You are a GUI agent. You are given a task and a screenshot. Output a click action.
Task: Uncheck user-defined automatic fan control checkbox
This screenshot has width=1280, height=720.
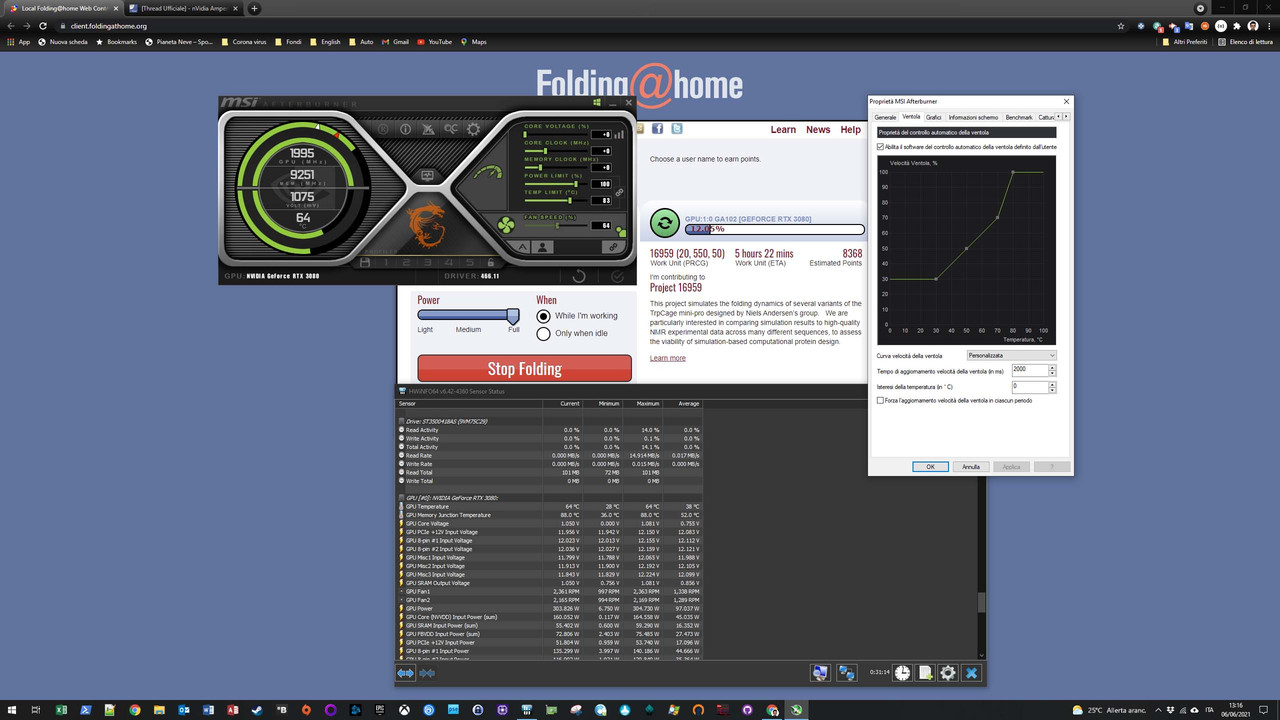coord(880,147)
